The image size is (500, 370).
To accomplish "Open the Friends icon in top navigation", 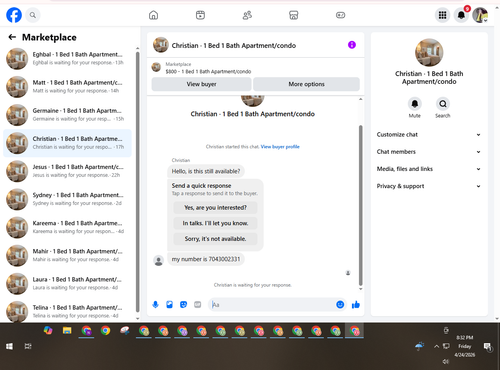I will [247, 15].
